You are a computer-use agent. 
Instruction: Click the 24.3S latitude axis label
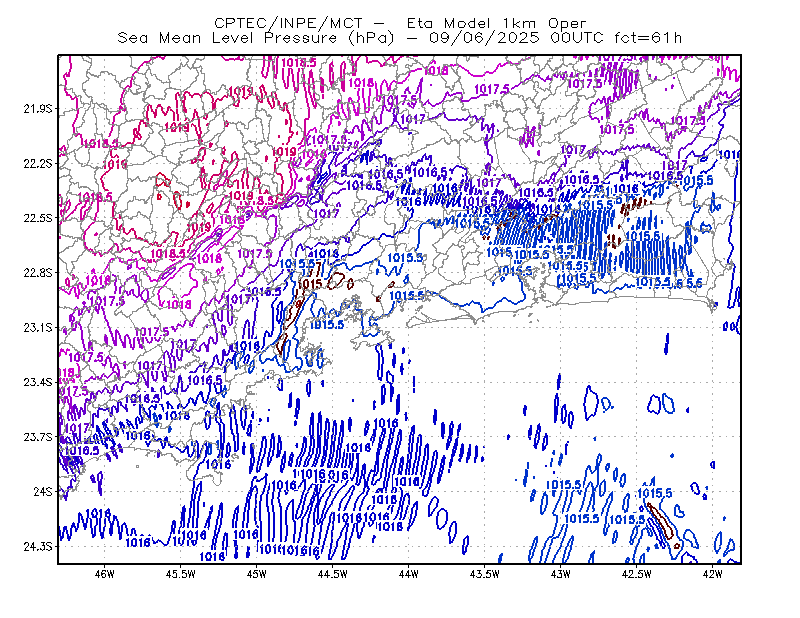38,547
